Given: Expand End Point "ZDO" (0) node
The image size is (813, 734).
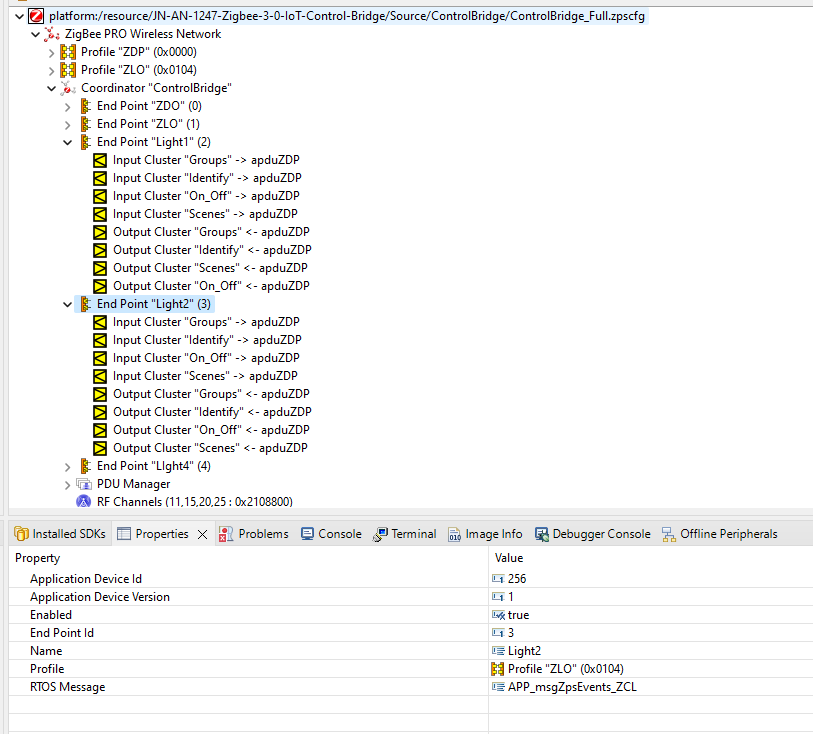Looking at the screenshot, I should (x=67, y=107).
